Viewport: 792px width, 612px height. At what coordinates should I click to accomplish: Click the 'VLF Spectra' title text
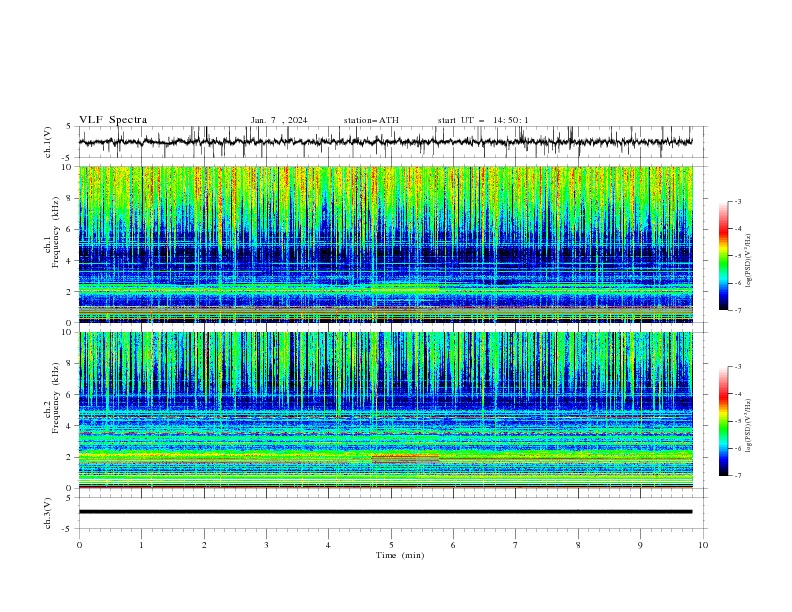pos(113,120)
